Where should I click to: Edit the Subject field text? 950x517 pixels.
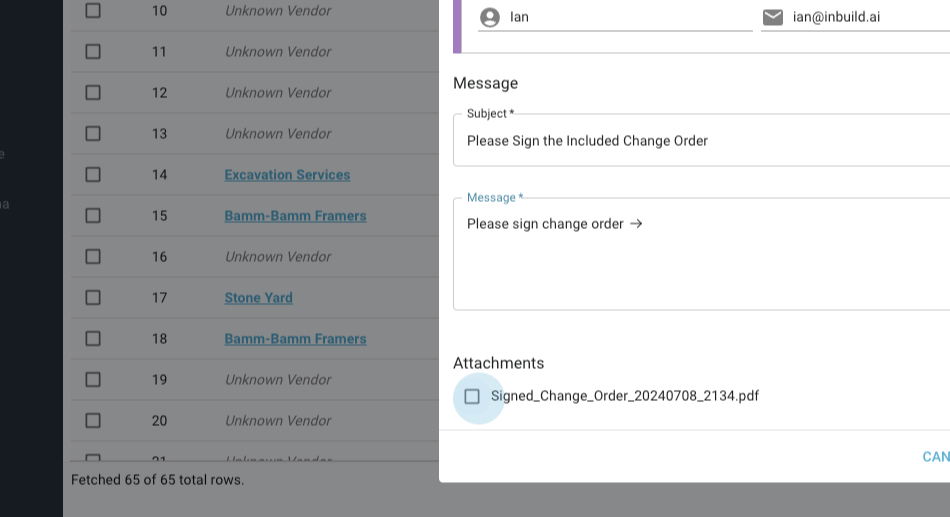pos(700,141)
